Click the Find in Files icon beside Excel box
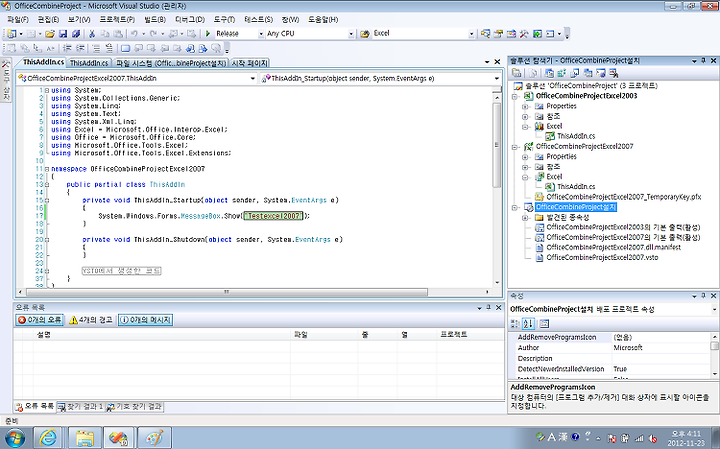Viewport: 720px width, 449px height. click(365, 34)
